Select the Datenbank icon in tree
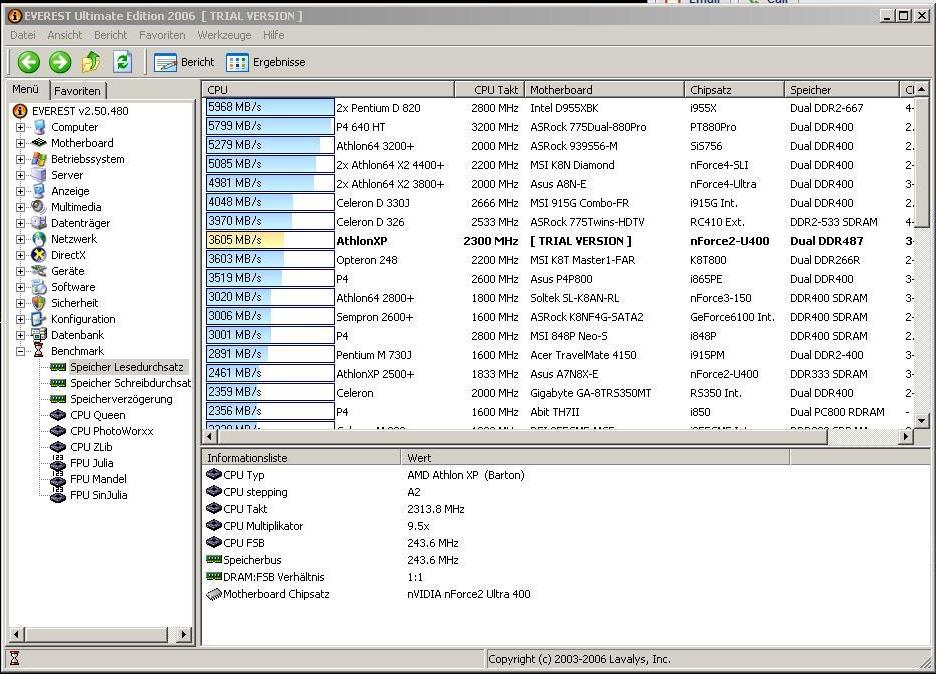This screenshot has height=674, width=936. coord(39,335)
